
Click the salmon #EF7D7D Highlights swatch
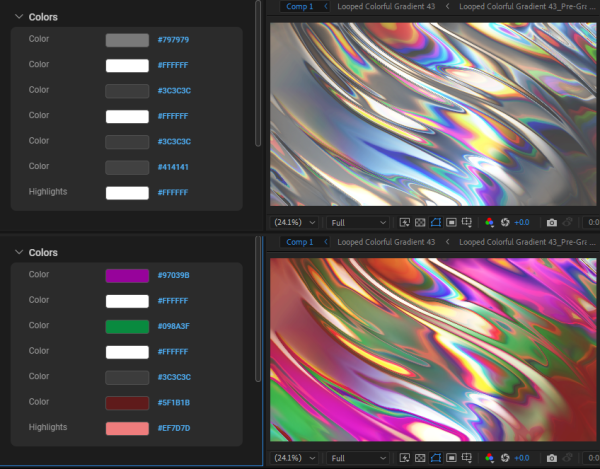coord(127,428)
